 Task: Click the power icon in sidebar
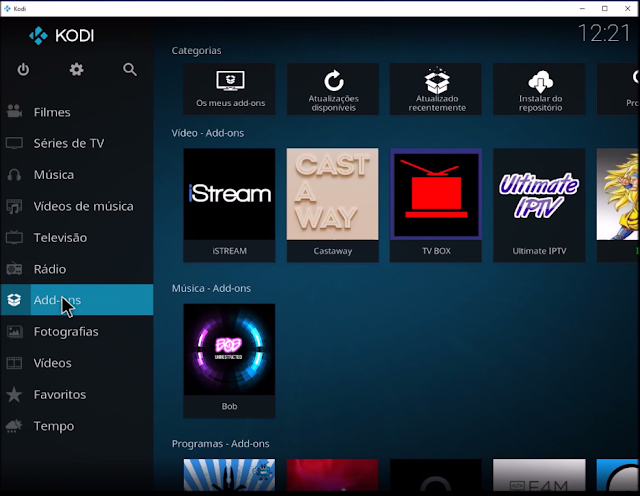pyautogui.click(x=23, y=69)
